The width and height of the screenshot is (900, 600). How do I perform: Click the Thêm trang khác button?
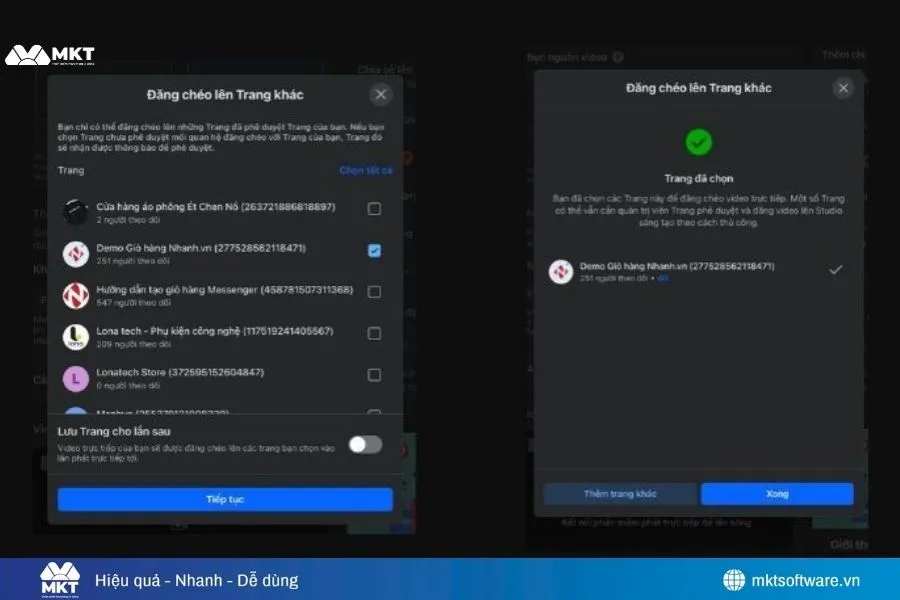click(x=619, y=493)
